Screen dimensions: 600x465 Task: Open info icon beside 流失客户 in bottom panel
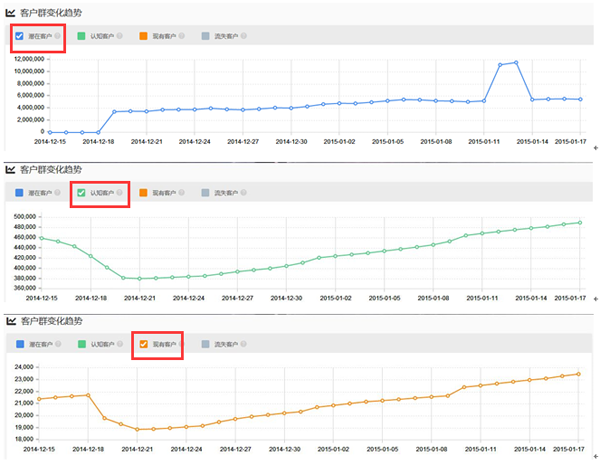coord(244,344)
